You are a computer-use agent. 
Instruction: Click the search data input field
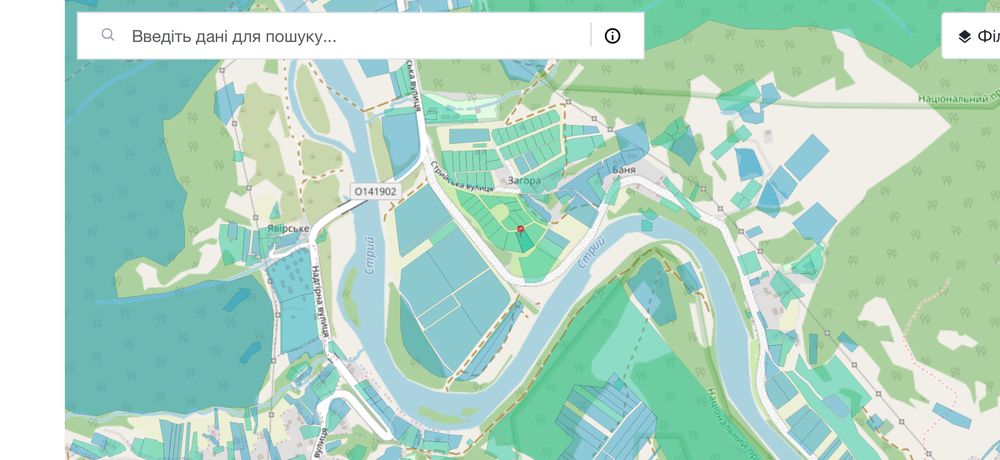[x=357, y=36]
